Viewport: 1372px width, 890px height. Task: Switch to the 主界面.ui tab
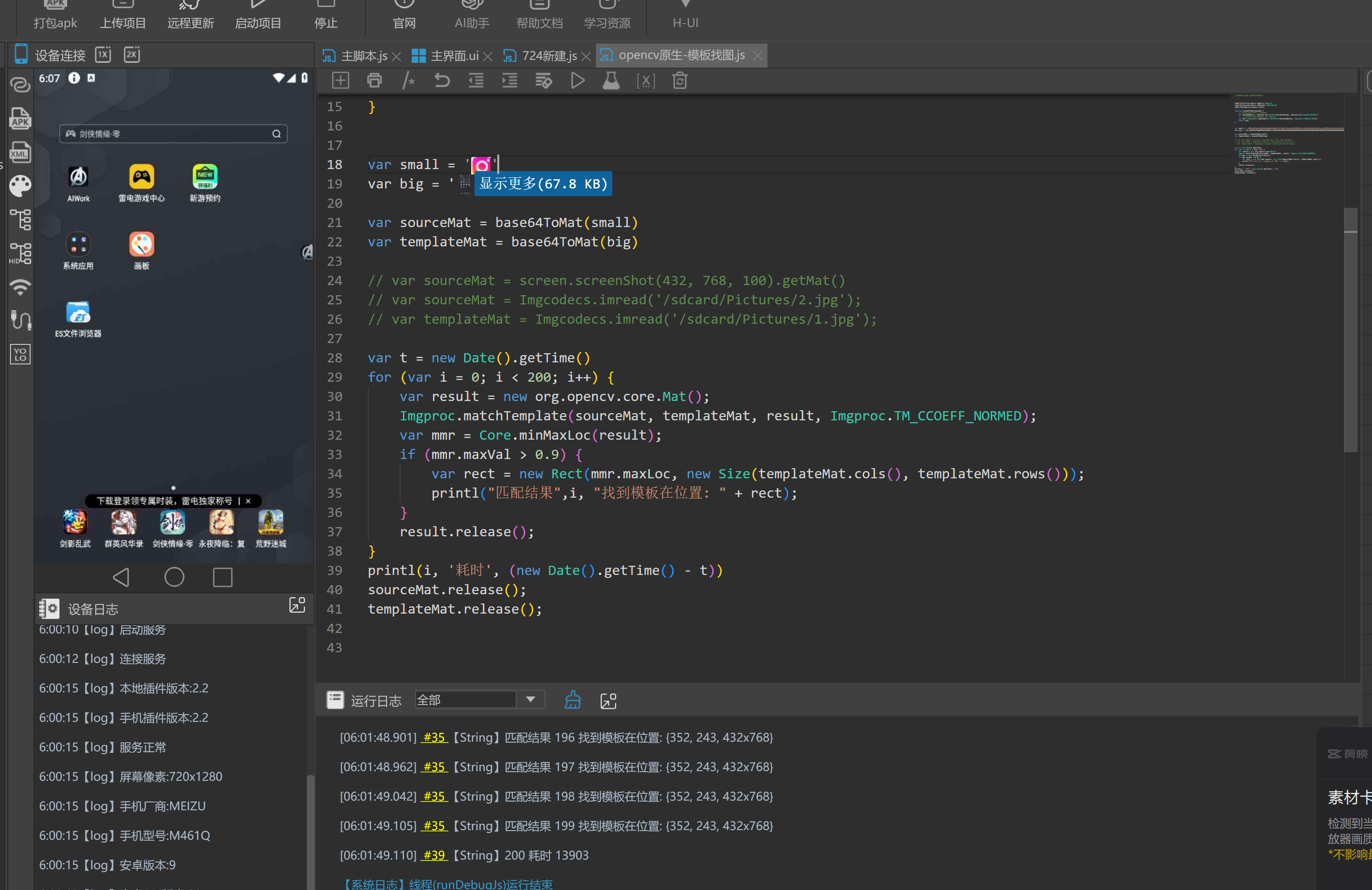(454, 56)
